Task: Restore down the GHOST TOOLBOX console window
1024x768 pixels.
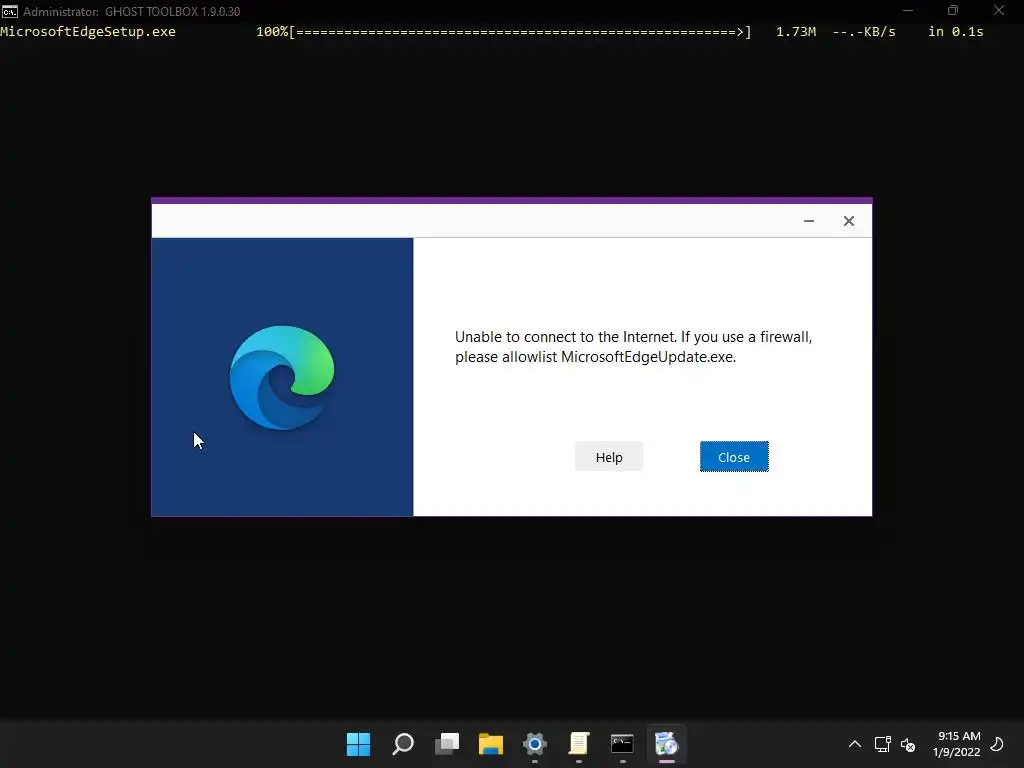Action: coord(953,10)
